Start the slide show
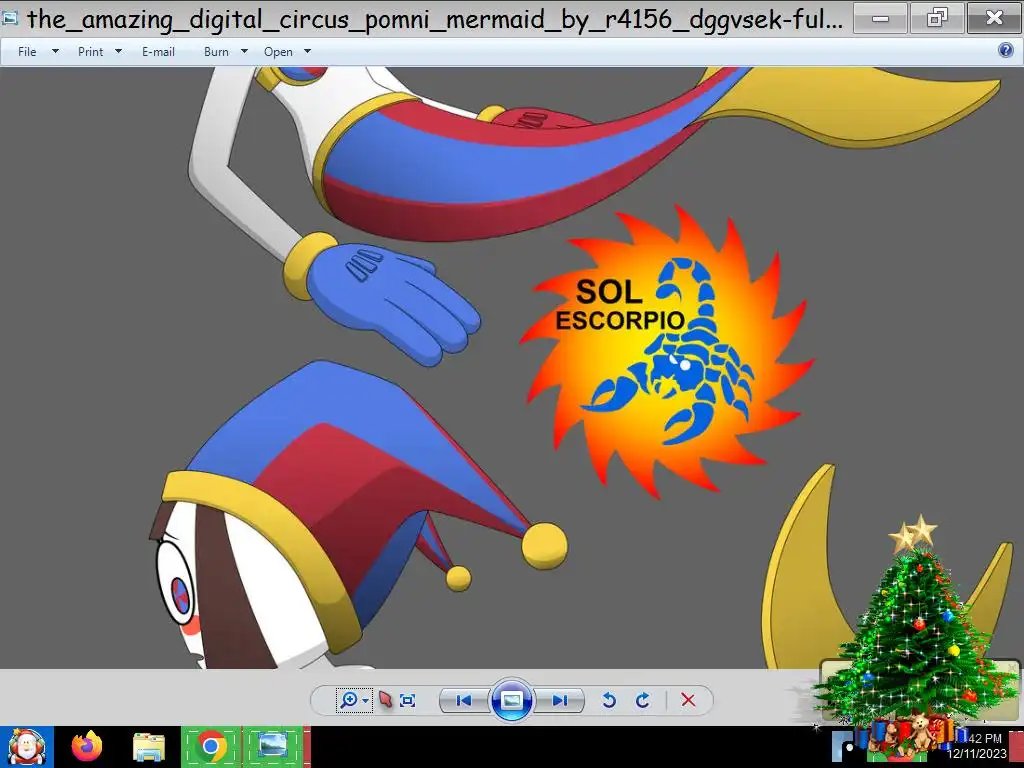The height and width of the screenshot is (768, 1024). point(511,700)
